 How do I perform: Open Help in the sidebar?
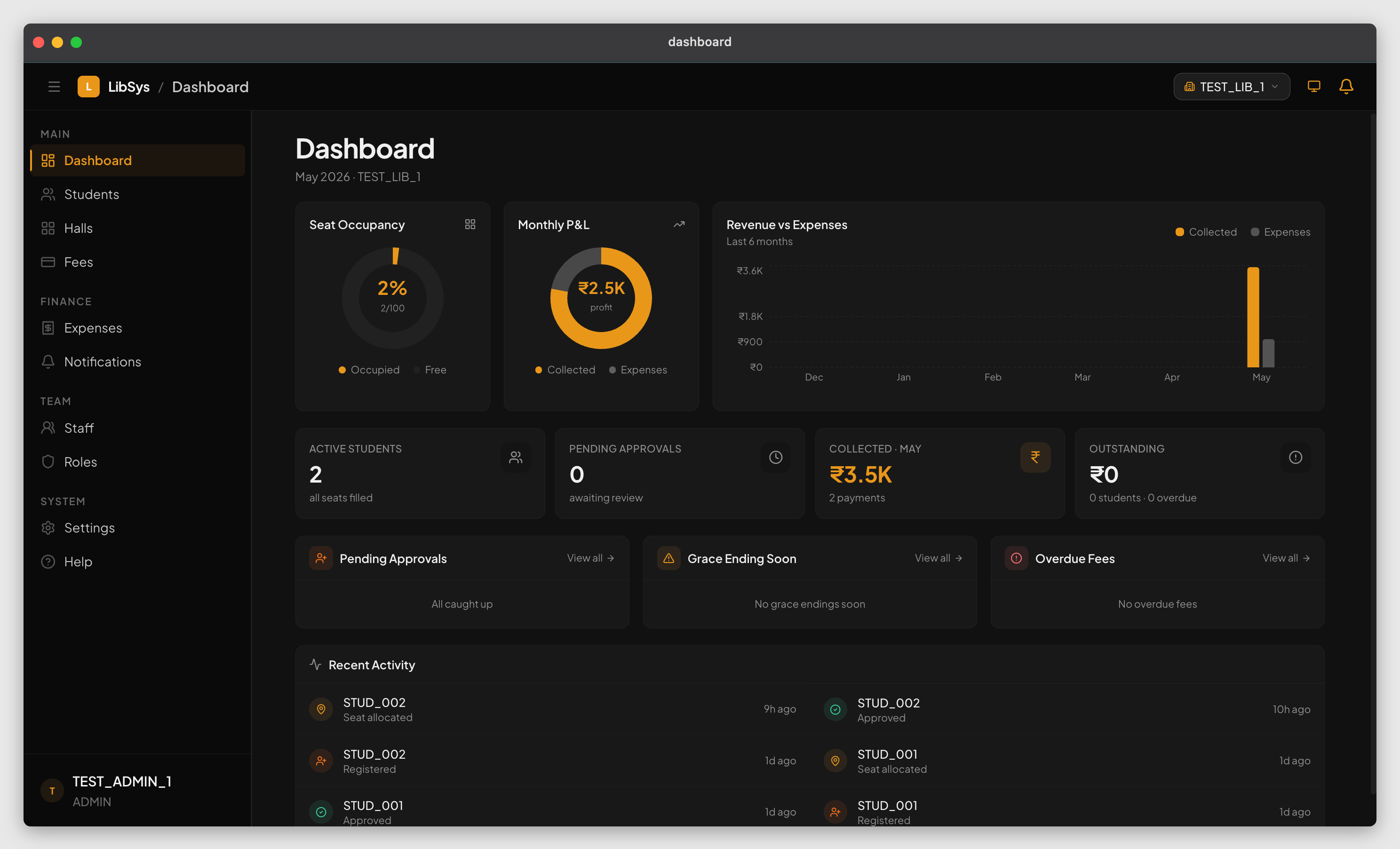(x=137, y=562)
